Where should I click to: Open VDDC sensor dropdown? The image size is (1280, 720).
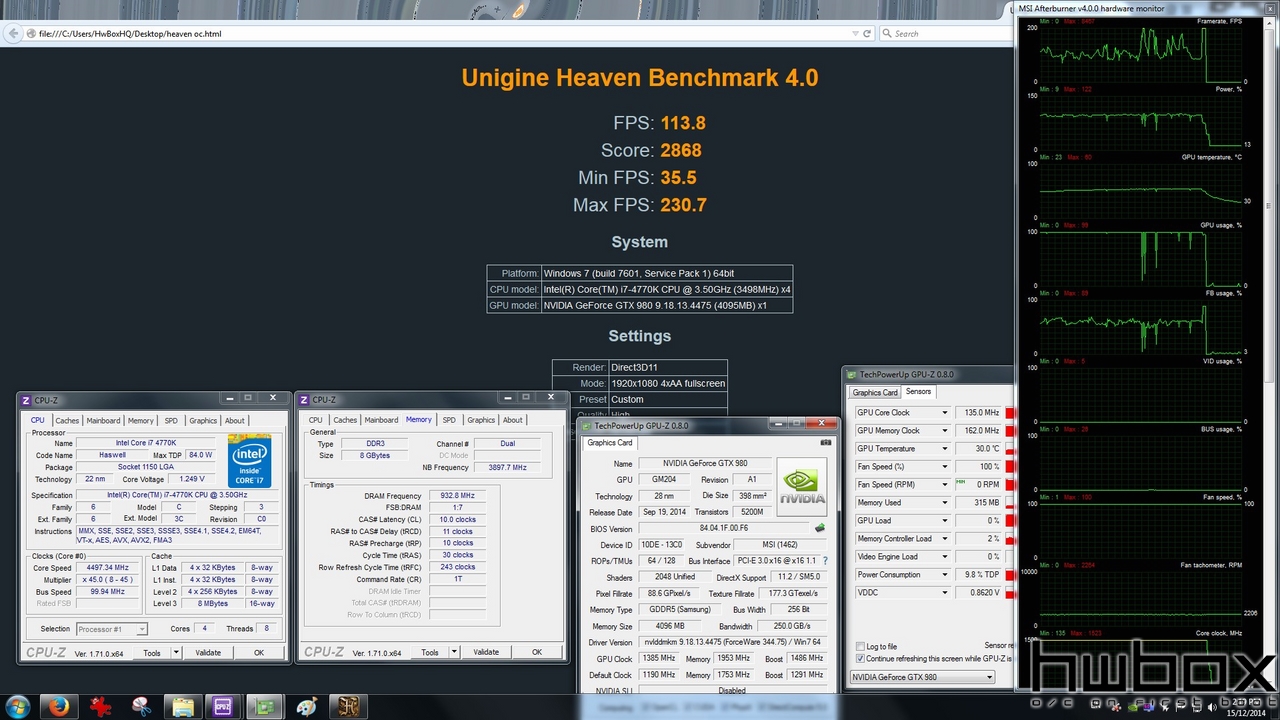tap(944, 592)
